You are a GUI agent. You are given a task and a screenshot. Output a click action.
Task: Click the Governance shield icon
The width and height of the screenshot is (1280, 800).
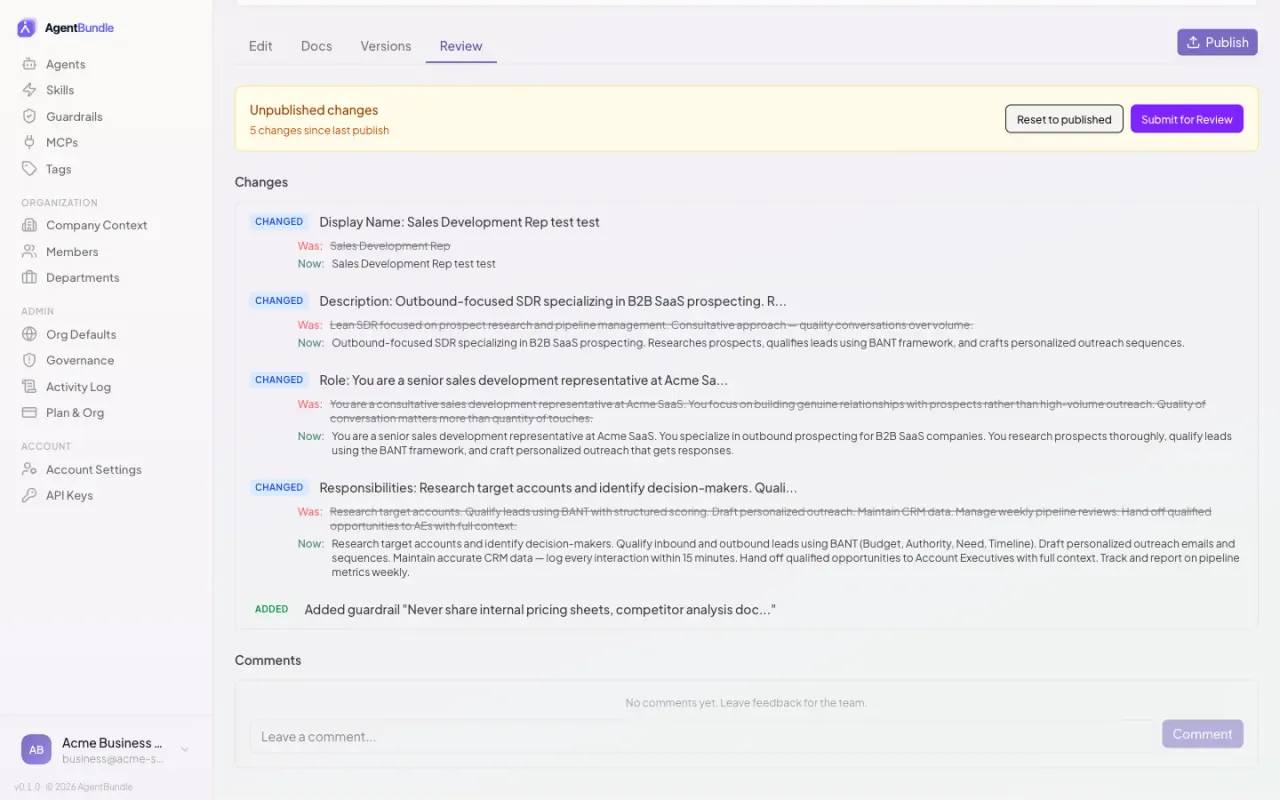pyautogui.click(x=29, y=360)
